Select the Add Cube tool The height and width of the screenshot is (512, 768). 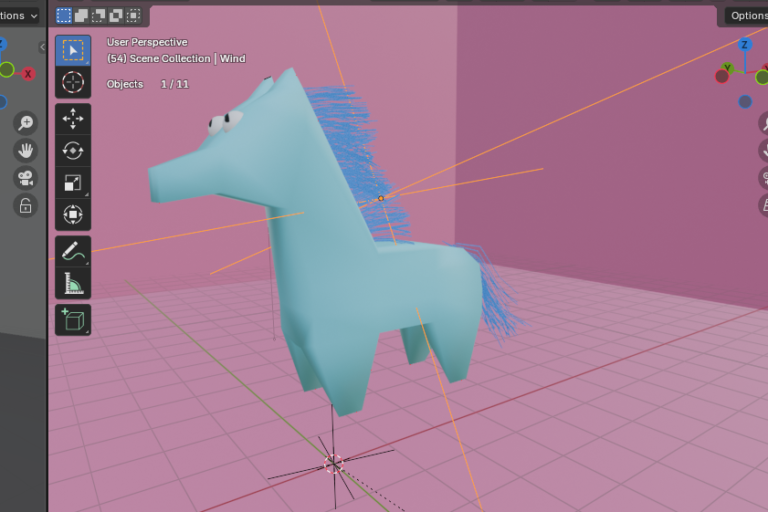coord(73,320)
